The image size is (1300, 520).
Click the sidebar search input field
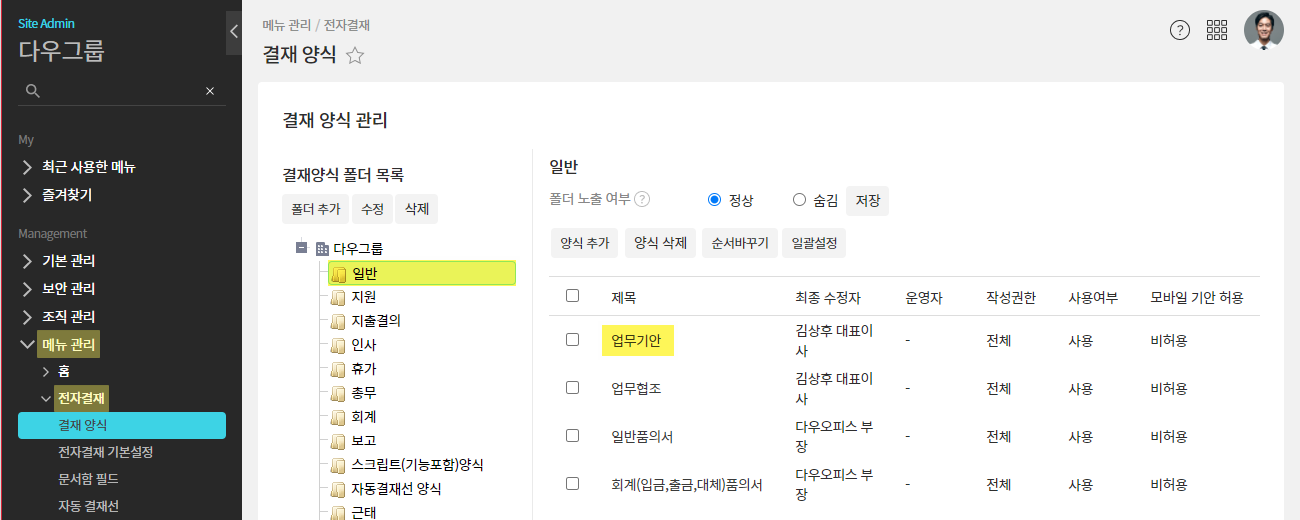[120, 91]
